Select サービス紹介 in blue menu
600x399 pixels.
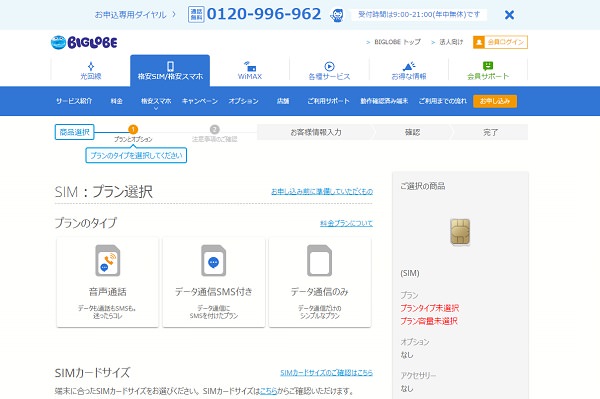[74, 101]
